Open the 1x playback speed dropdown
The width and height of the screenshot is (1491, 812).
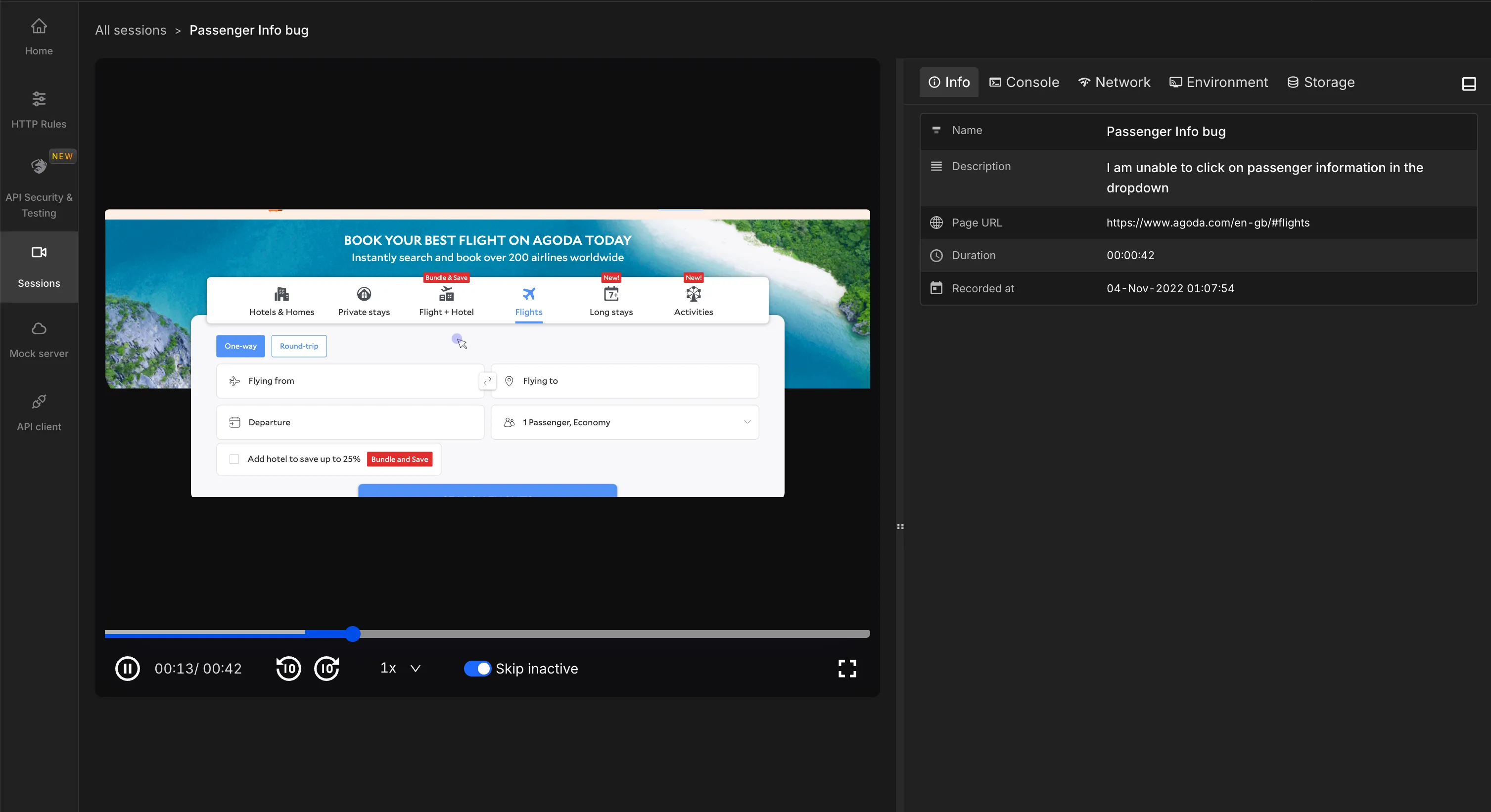coord(400,668)
